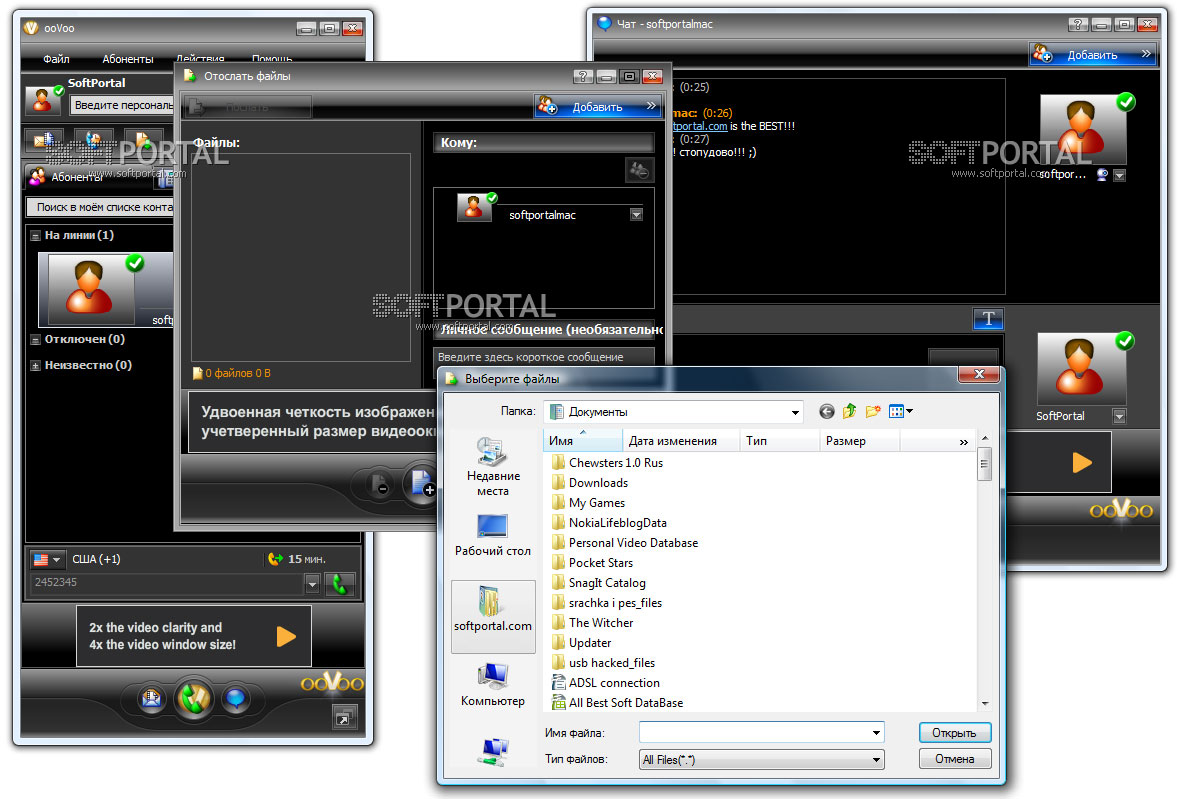1178x799 pixels.
Task: Open text chat via blue bubble icon
Action: pyautogui.click(x=236, y=699)
